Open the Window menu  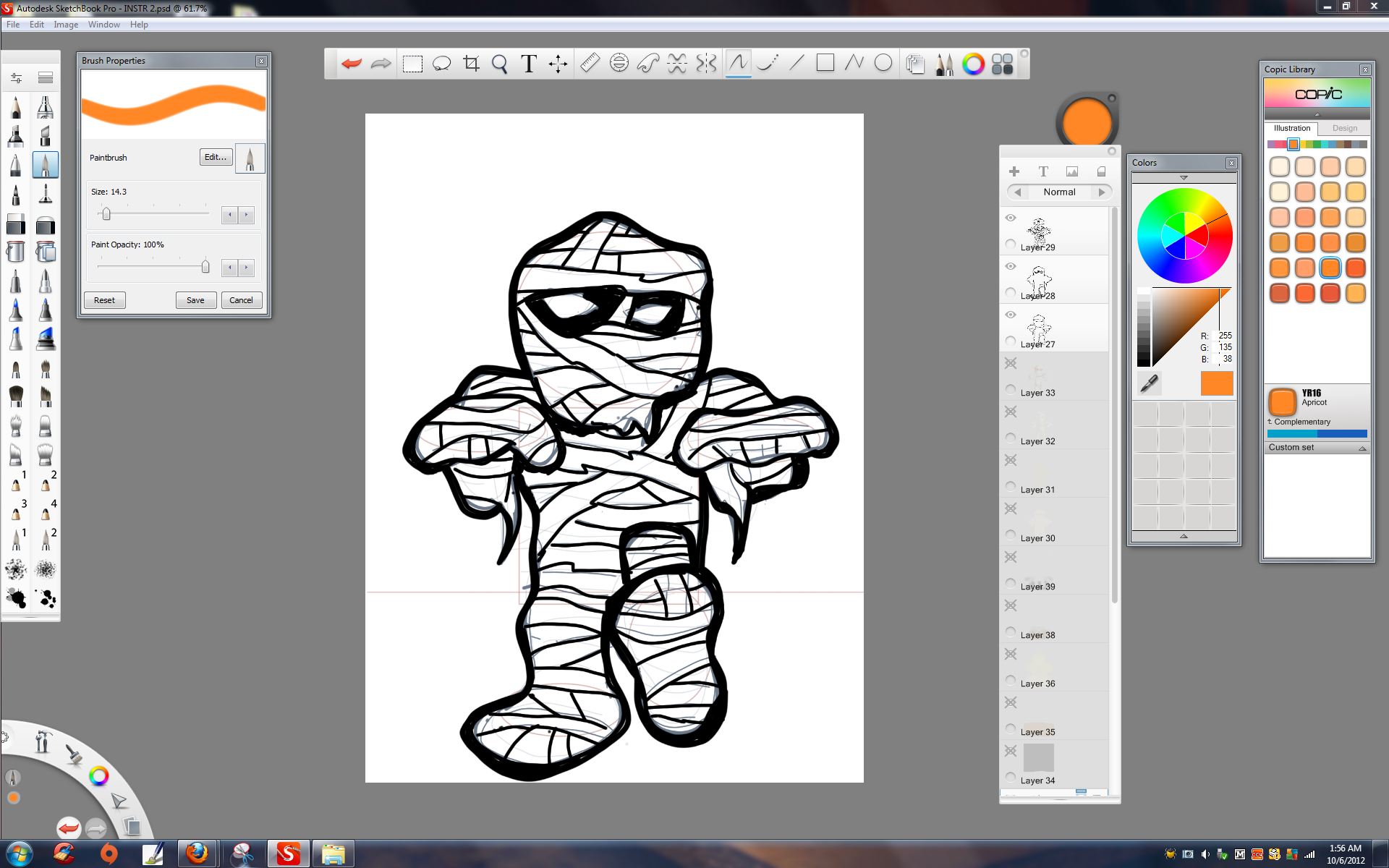(104, 25)
